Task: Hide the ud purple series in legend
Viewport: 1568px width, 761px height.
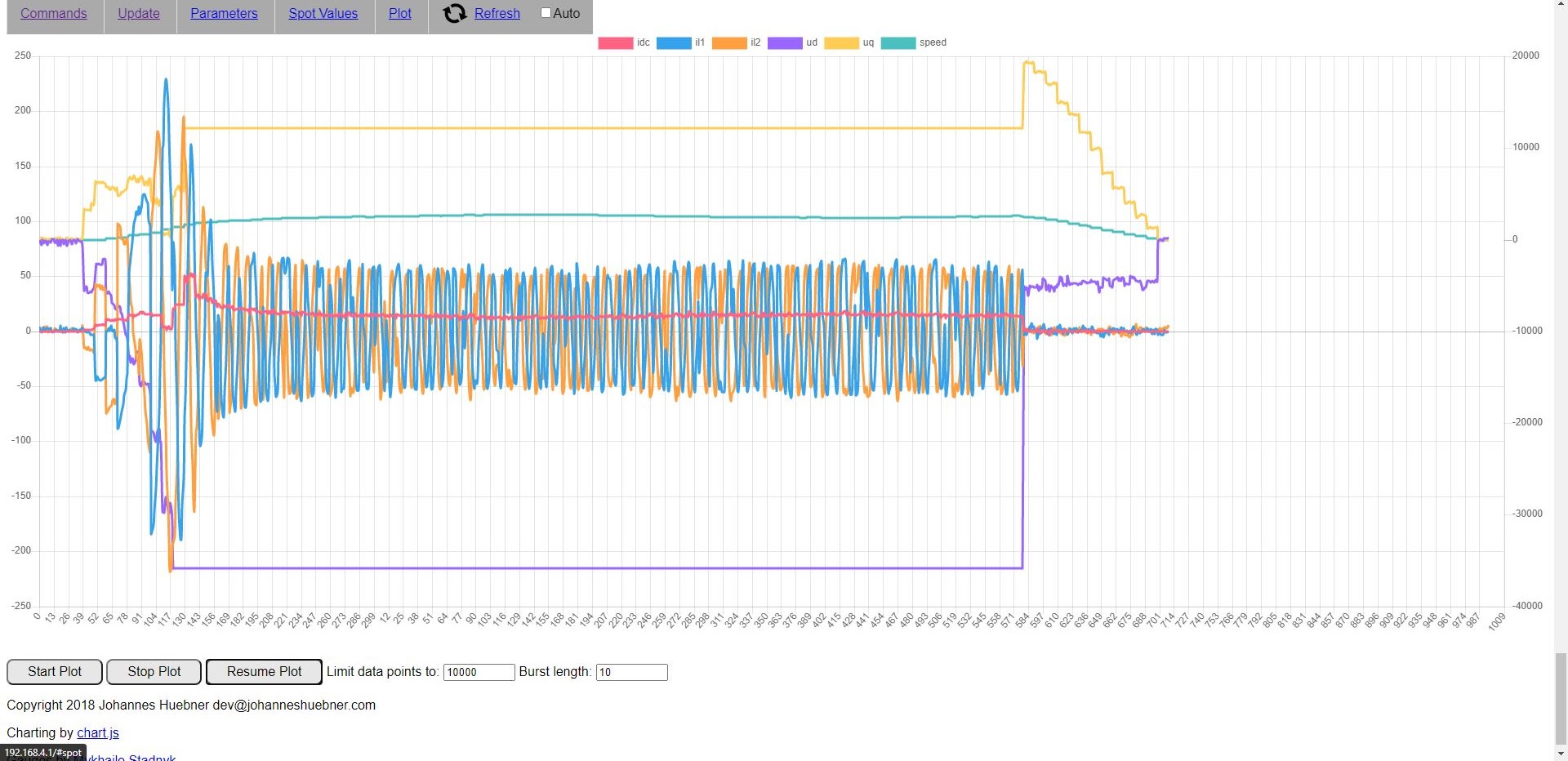Action: (x=784, y=43)
